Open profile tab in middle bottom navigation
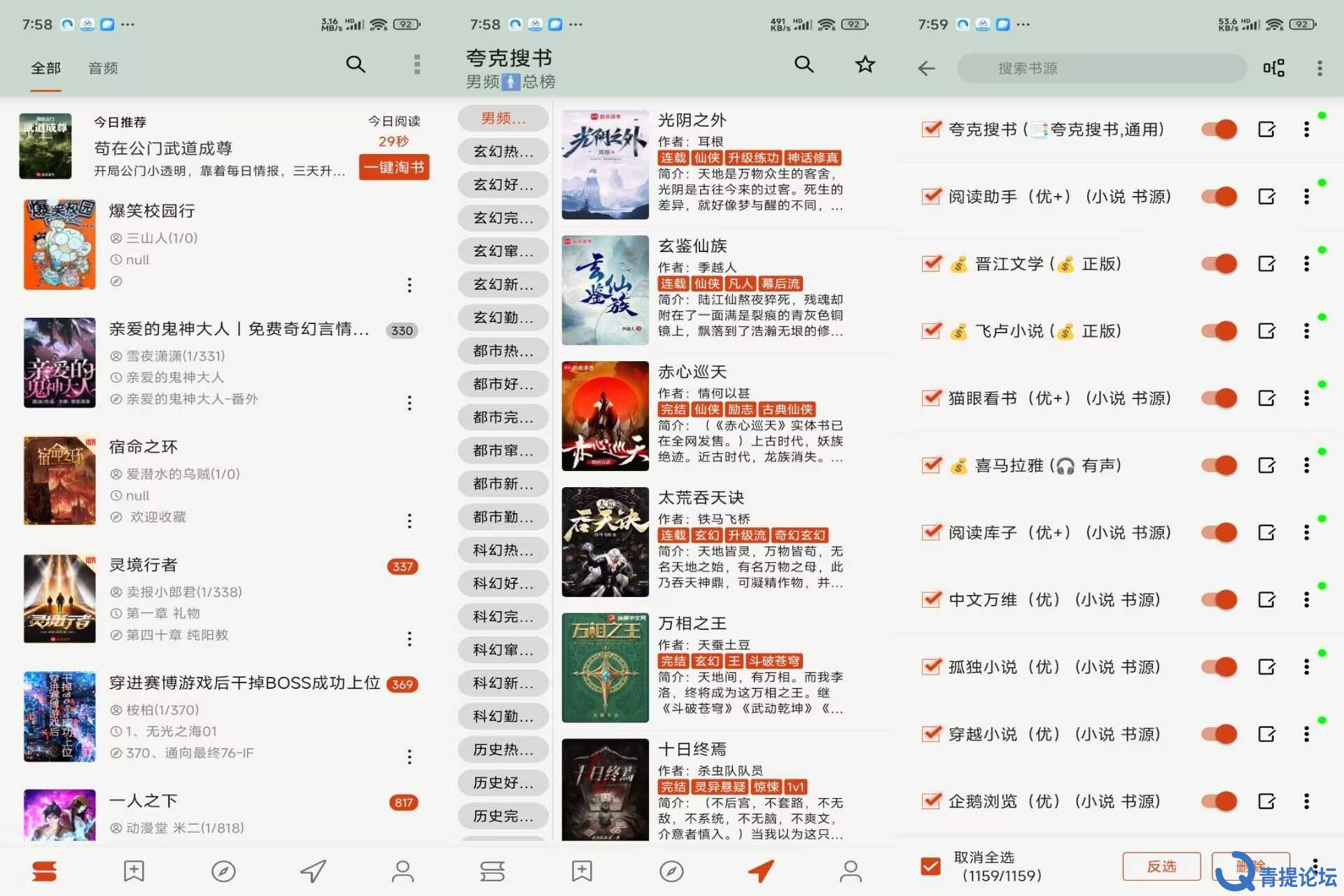 point(850,871)
